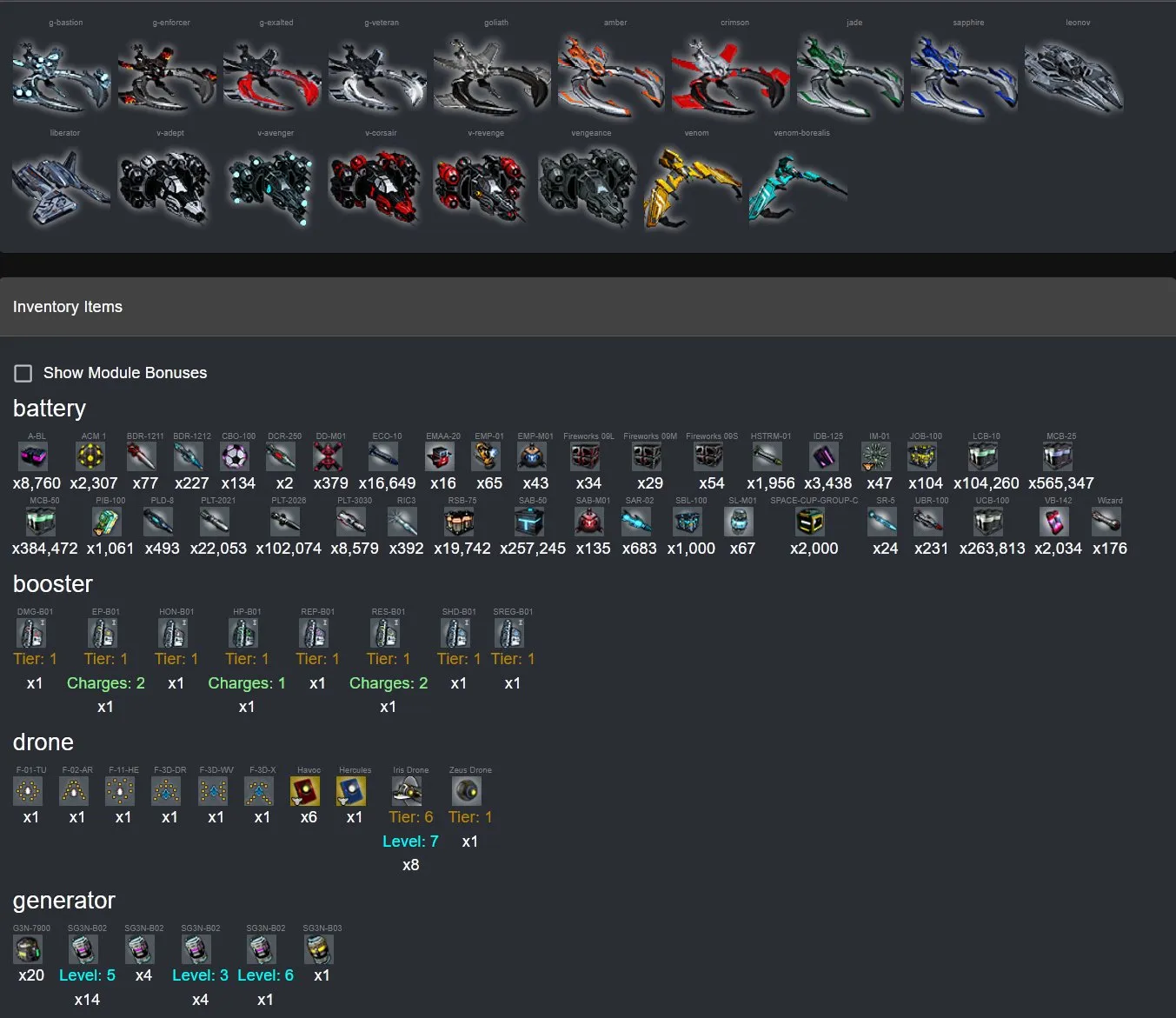Click the MCB-25 ammo crate icon
Image resolution: width=1176 pixels, height=1018 pixels.
click(1058, 456)
